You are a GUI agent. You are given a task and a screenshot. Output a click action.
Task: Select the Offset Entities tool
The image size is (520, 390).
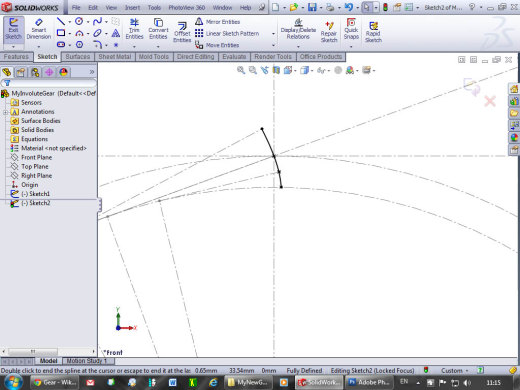182,32
